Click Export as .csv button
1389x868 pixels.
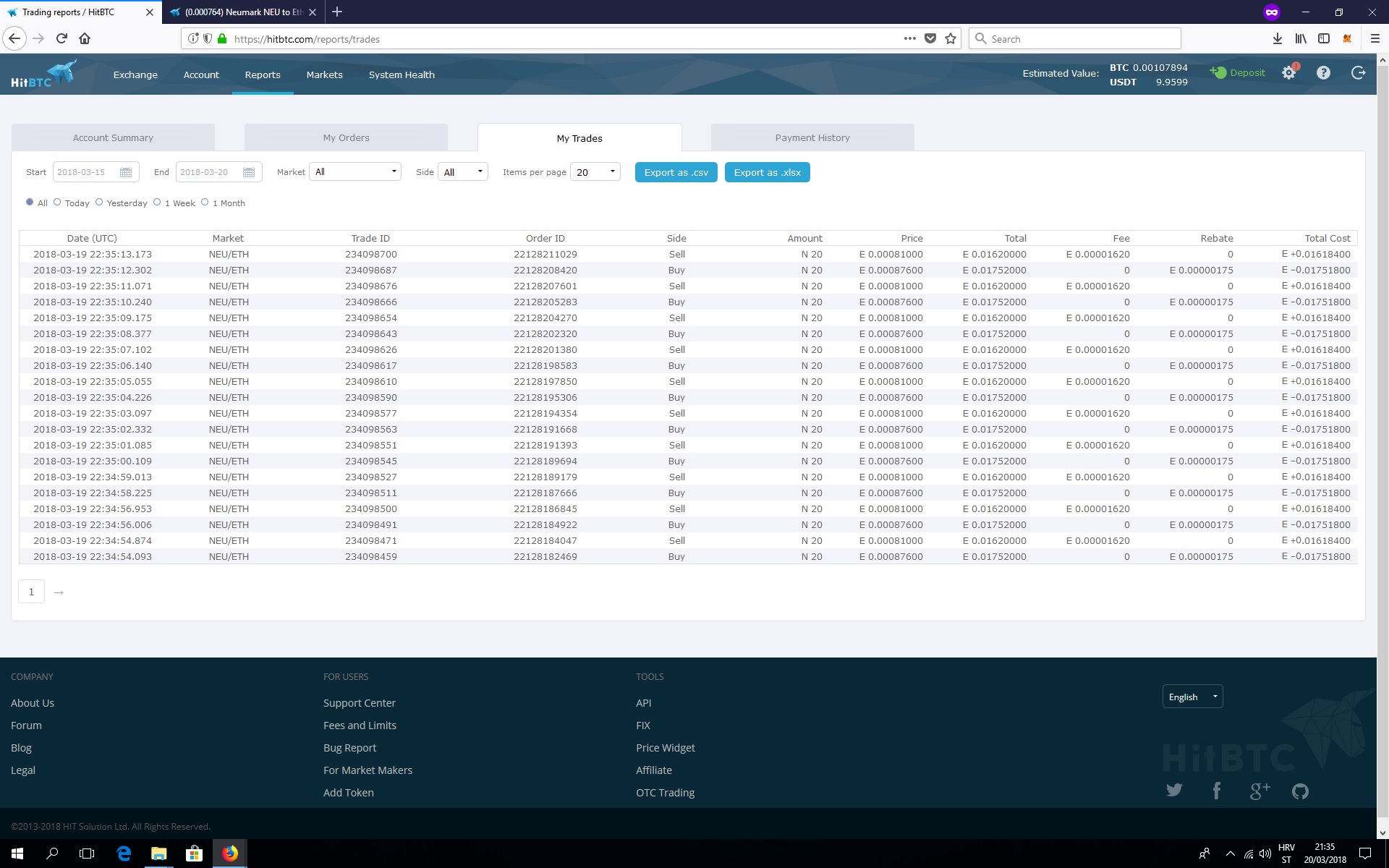pyautogui.click(x=676, y=172)
